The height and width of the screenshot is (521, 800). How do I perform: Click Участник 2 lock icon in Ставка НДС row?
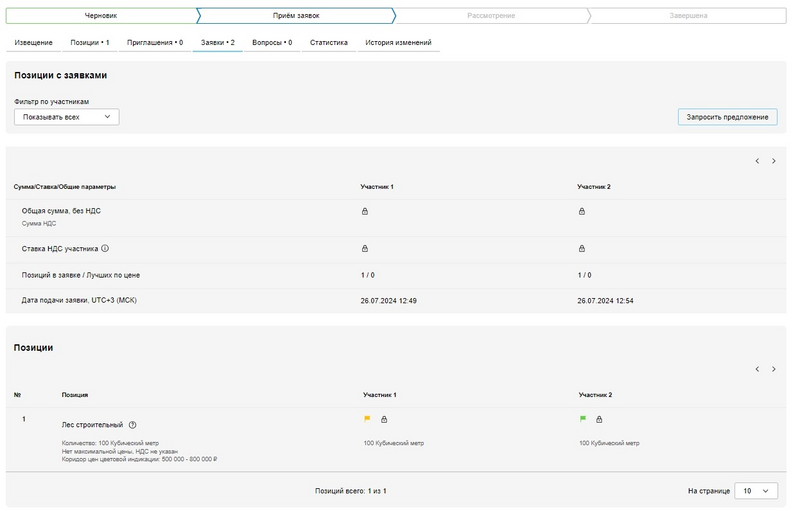[x=582, y=249]
